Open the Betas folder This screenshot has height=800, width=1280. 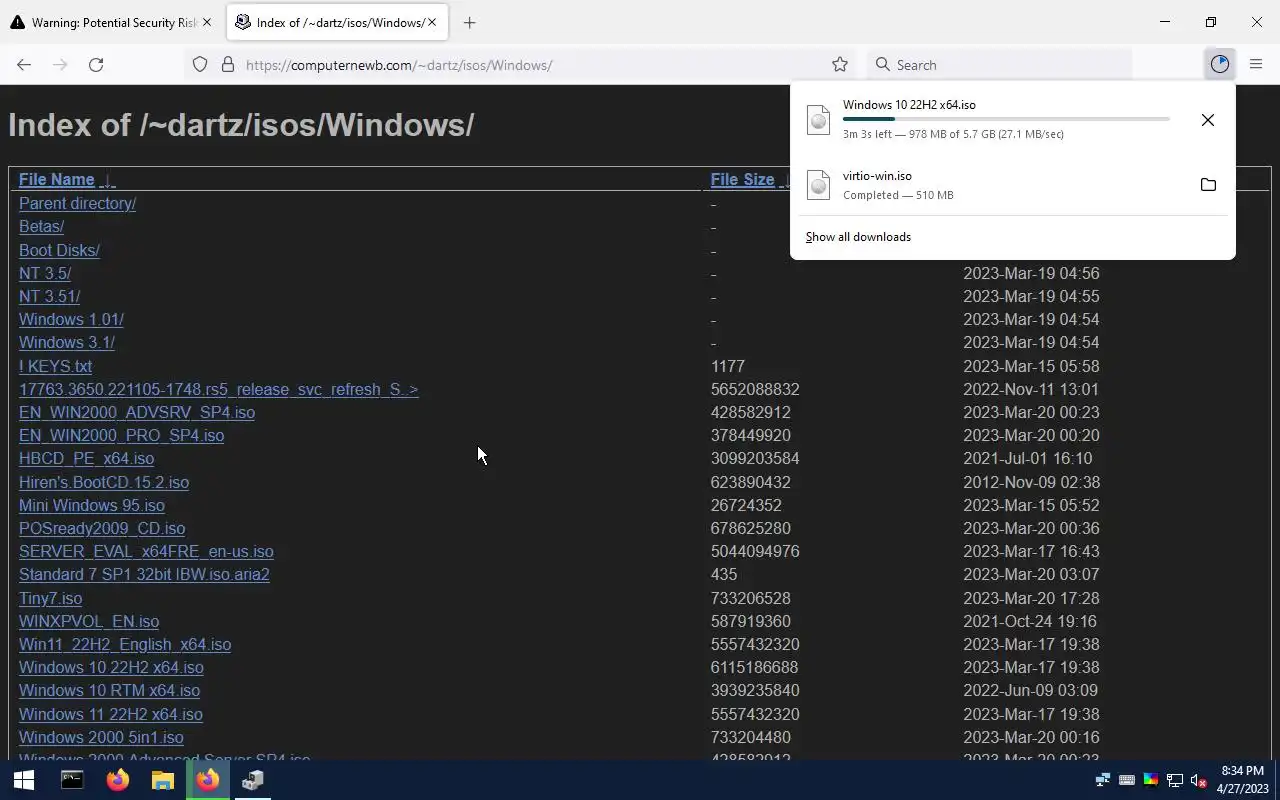(41, 226)
